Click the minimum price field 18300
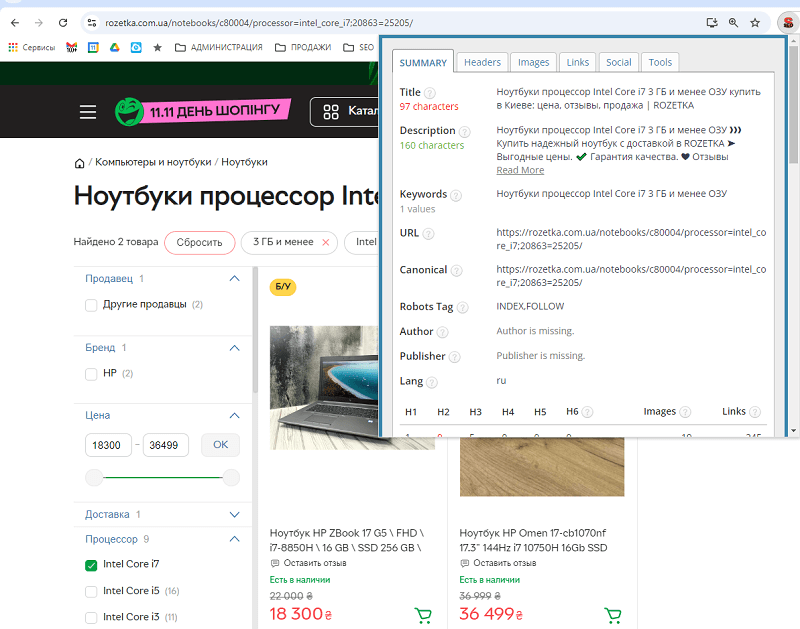The width and height of the screenshot is (800, 629). click(108, 445)
